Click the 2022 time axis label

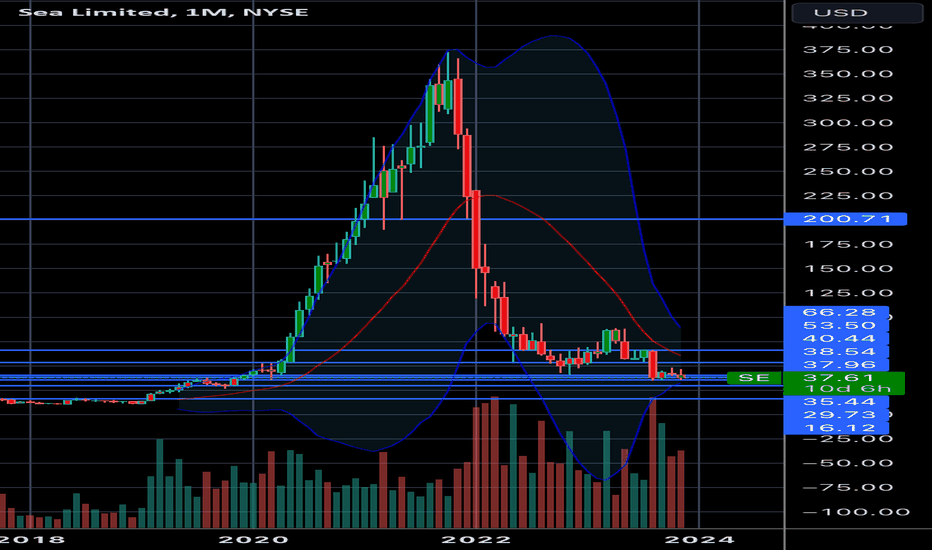476,540
